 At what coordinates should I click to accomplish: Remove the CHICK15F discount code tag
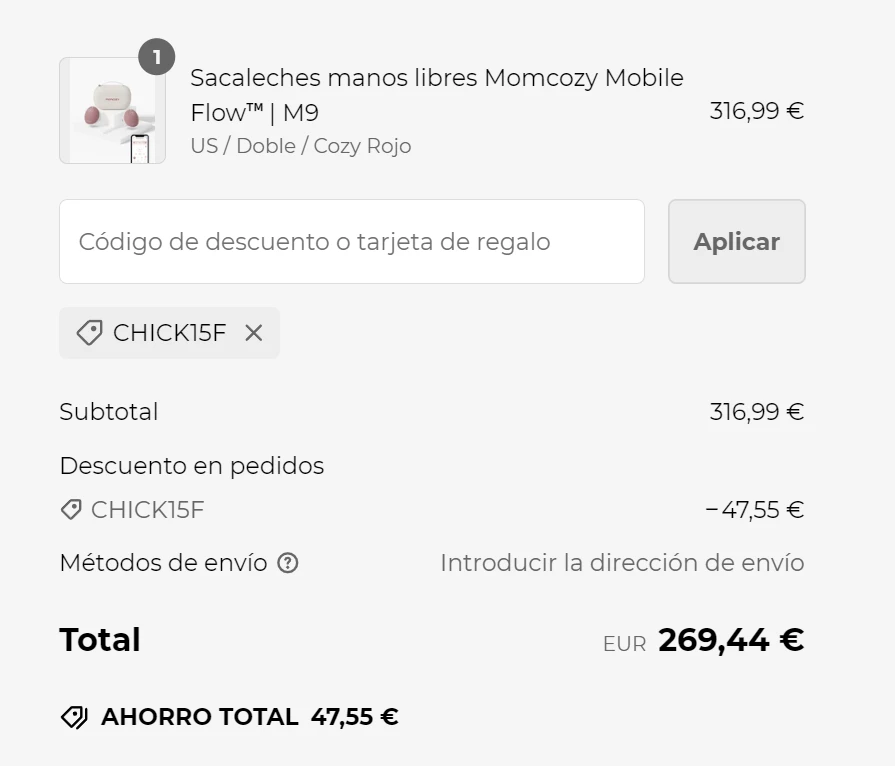(x=253, y=333)
